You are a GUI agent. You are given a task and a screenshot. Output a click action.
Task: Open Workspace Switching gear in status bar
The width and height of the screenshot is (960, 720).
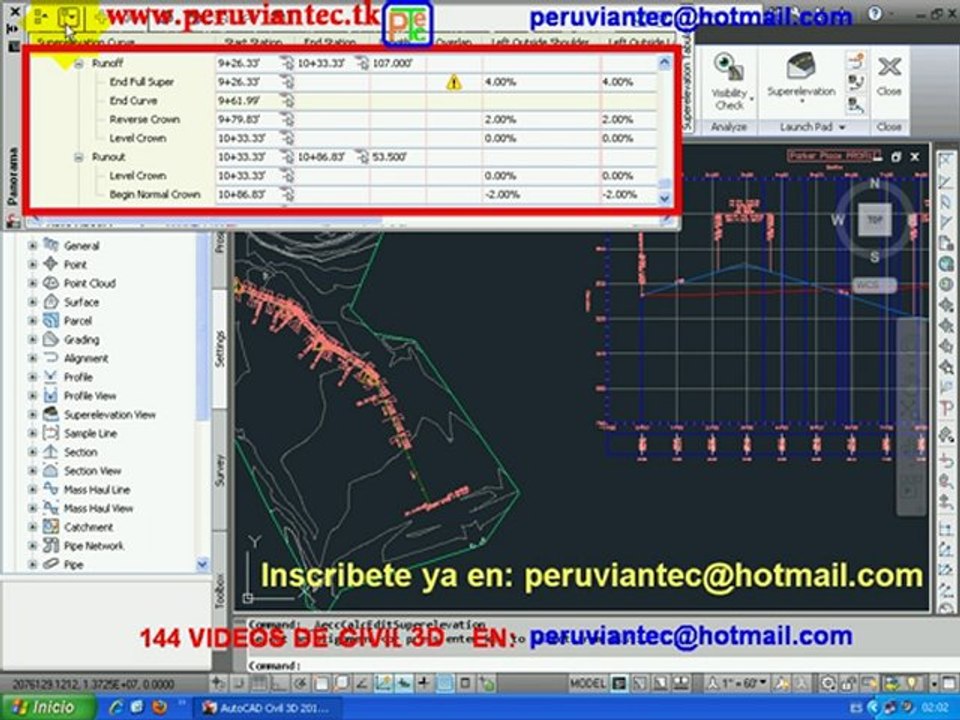tap(828, 683)
